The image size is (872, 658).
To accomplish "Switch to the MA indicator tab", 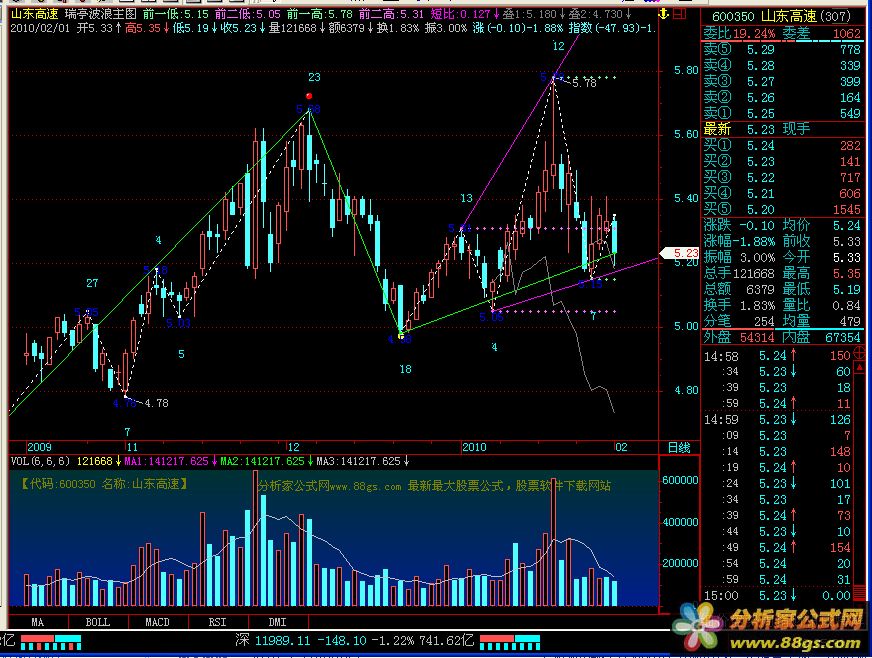I will click(x=37, y=622).
